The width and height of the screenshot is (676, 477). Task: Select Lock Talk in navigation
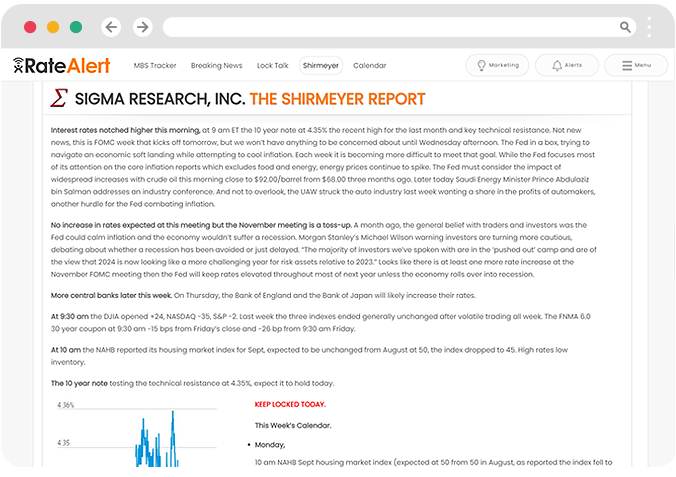coord(272,66)
